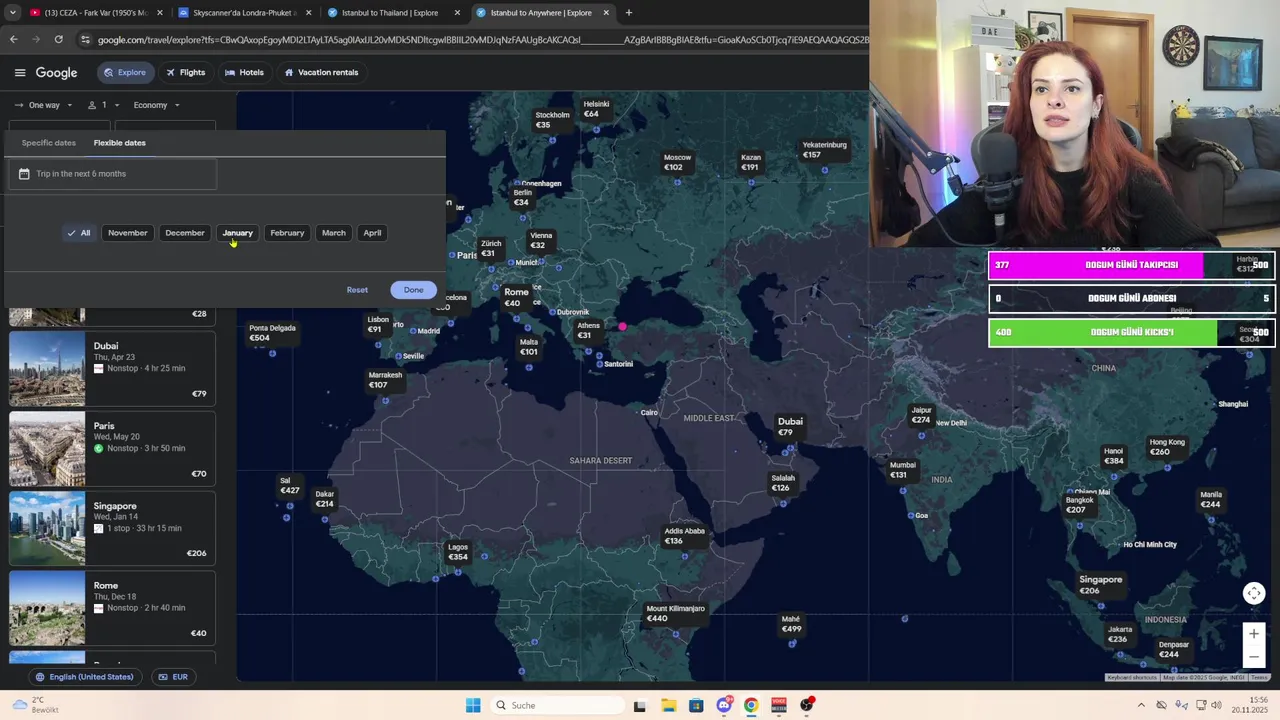Open the Hotels tab
The width and height of the screenshot is (1280, 720).
point(244,72)
